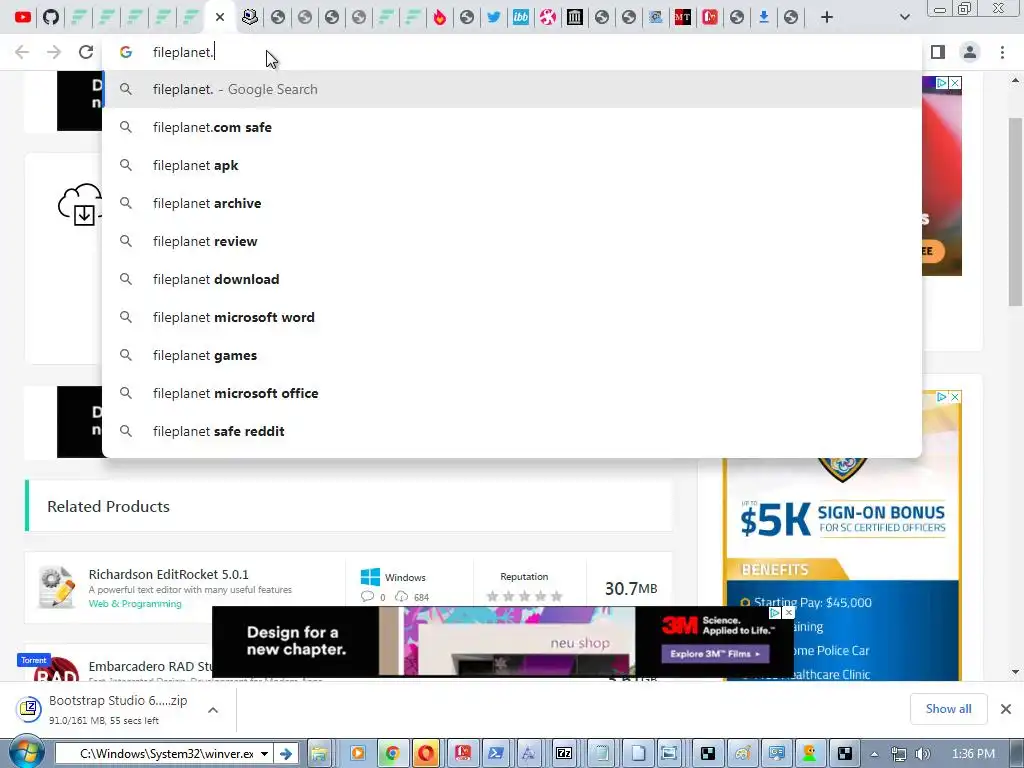The width and height of the screenshot is (1024, 768).
Task: Click the taskbar address Go arrow
Action: 285,754
